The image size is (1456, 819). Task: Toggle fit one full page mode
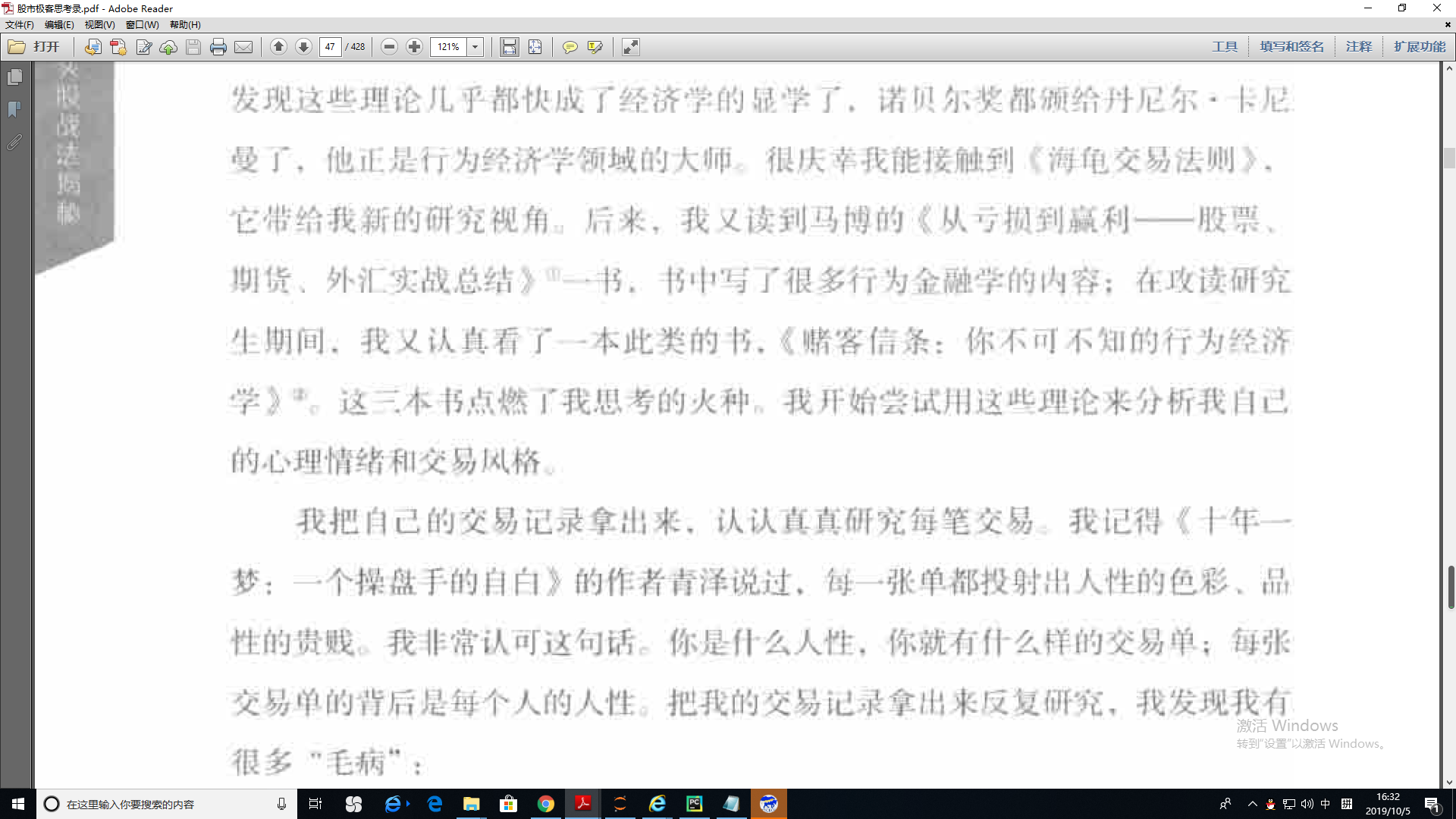(x=535, y=47)
